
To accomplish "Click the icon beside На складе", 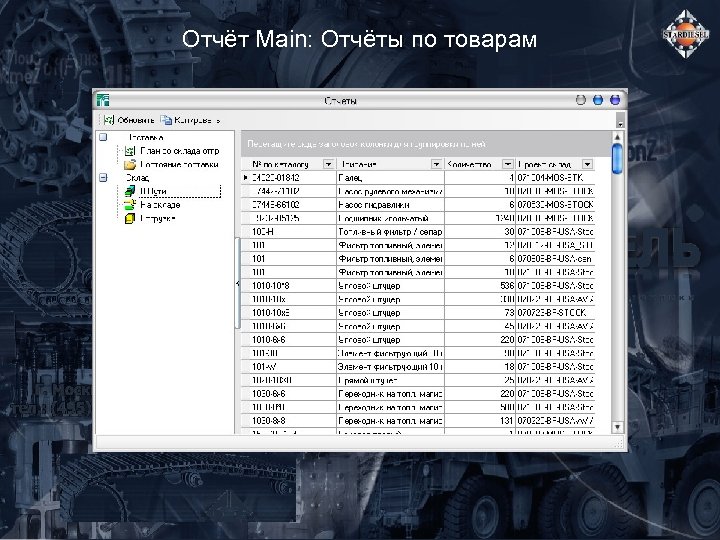I will (x=130, y=204).
